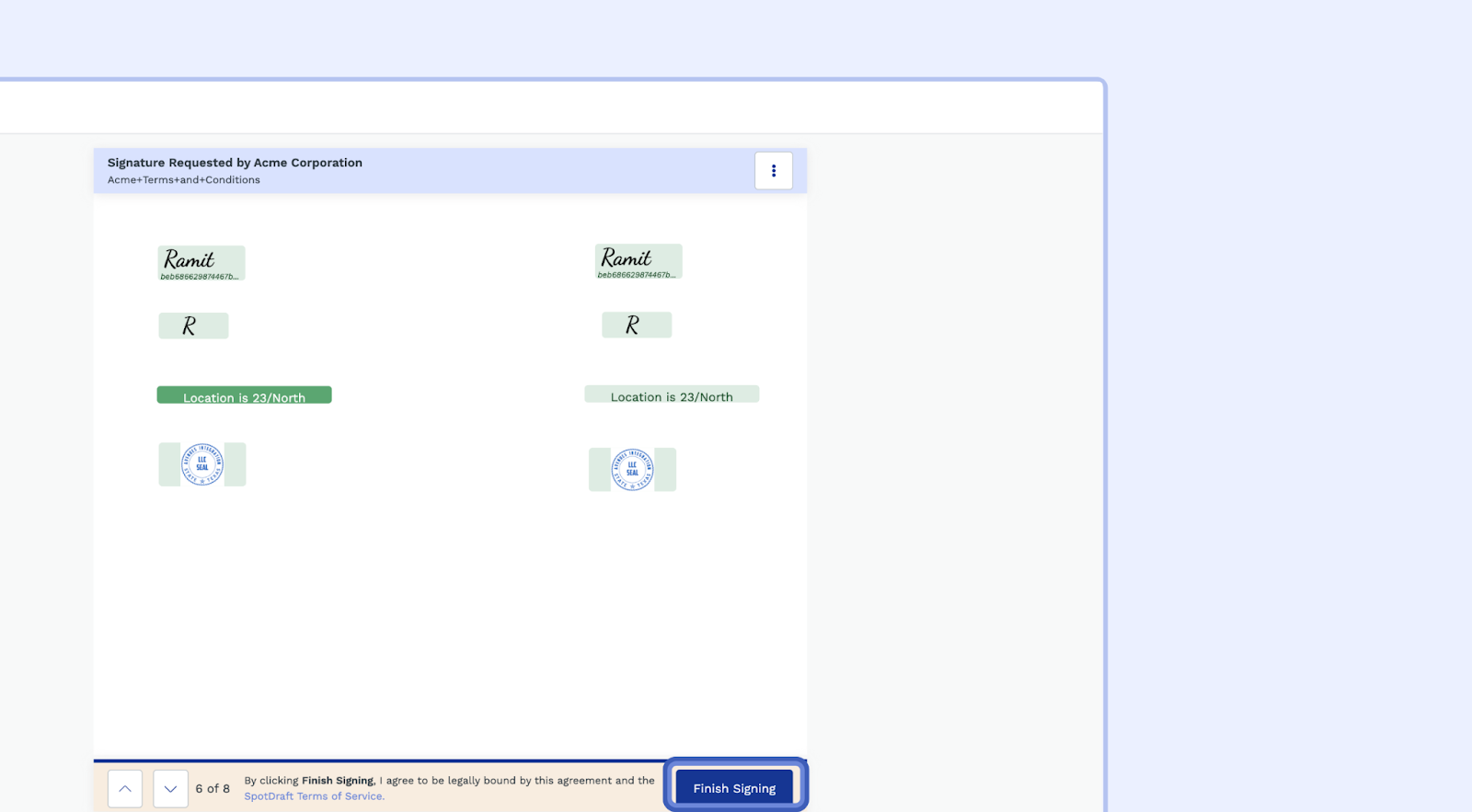Open the three-dot more options menu

(x=774, y=171)
